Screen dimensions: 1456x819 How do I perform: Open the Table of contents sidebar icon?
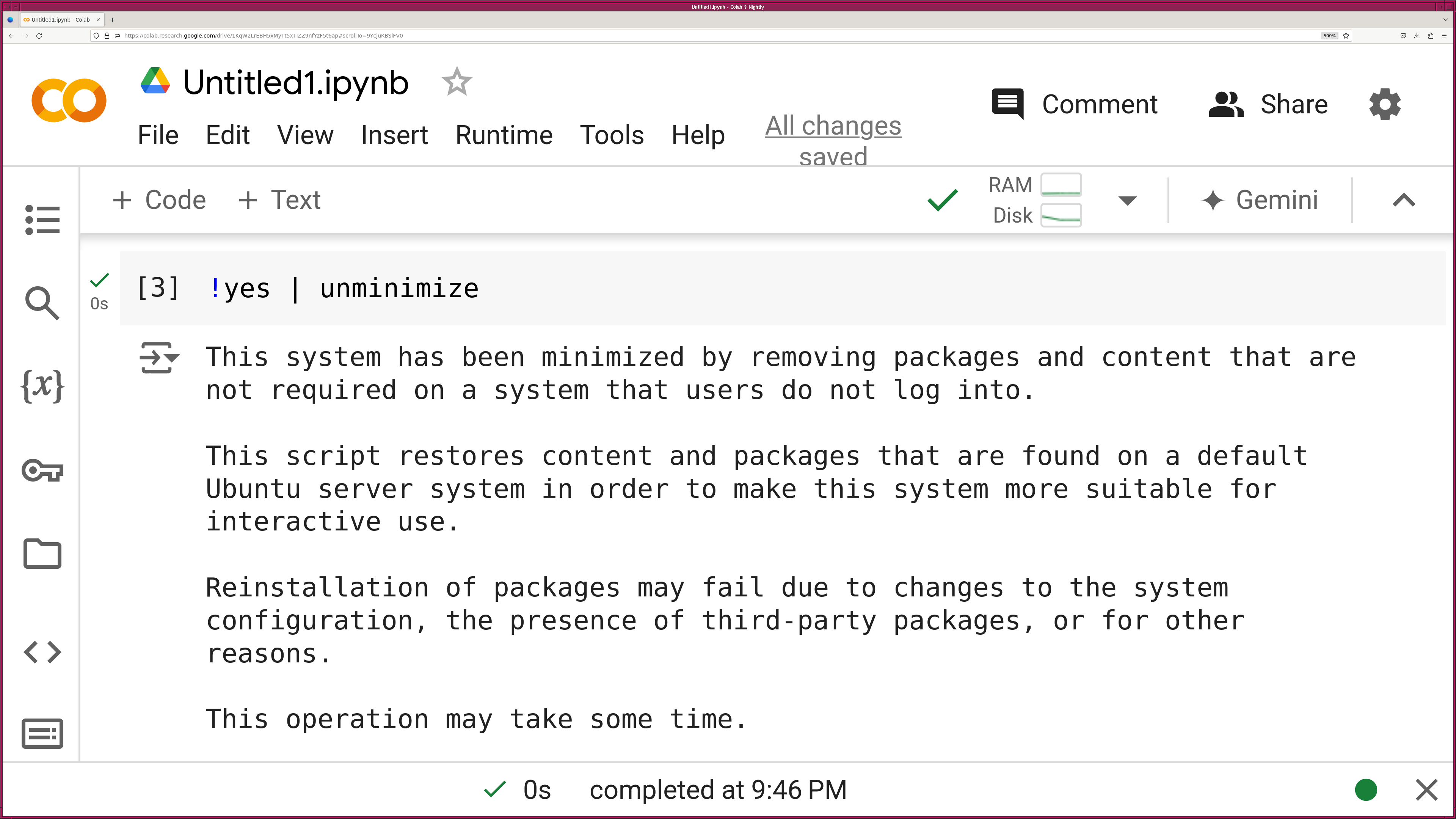42,219
